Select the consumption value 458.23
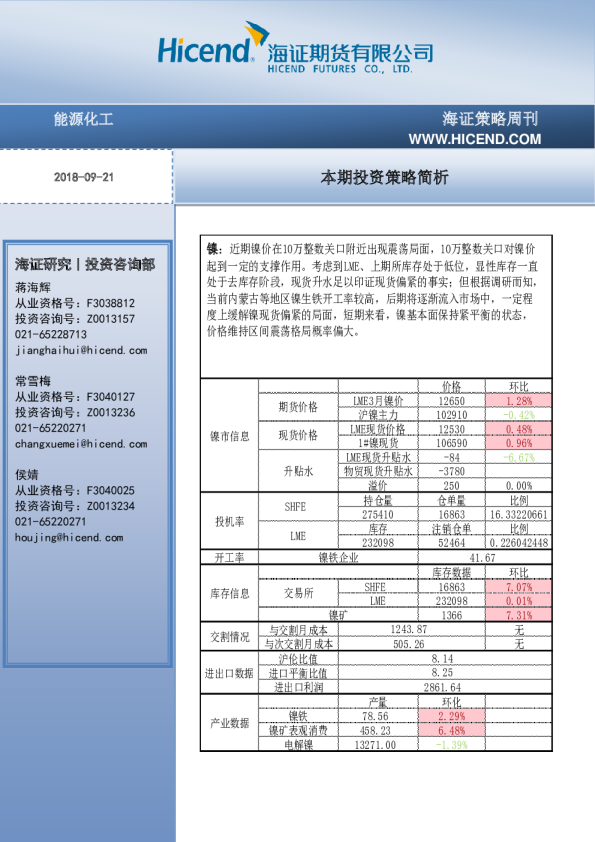Viewport: 595px width, 842px height. 375,730
